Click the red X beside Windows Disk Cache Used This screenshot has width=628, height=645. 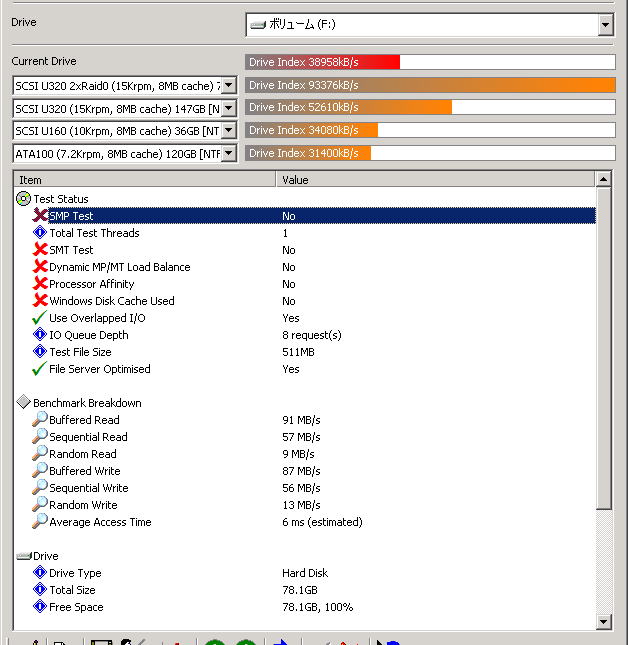40,301
